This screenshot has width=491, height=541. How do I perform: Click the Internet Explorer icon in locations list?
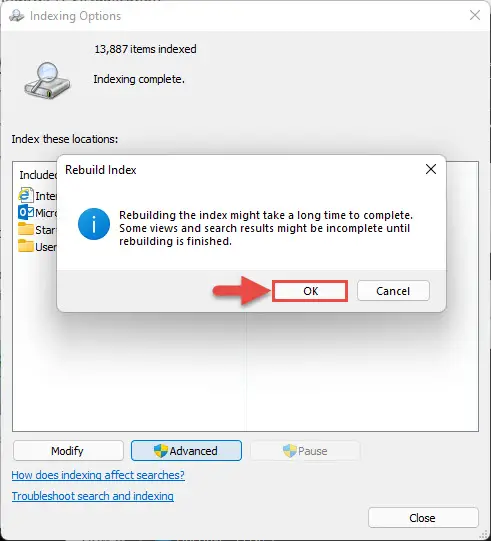click(26, 195)
